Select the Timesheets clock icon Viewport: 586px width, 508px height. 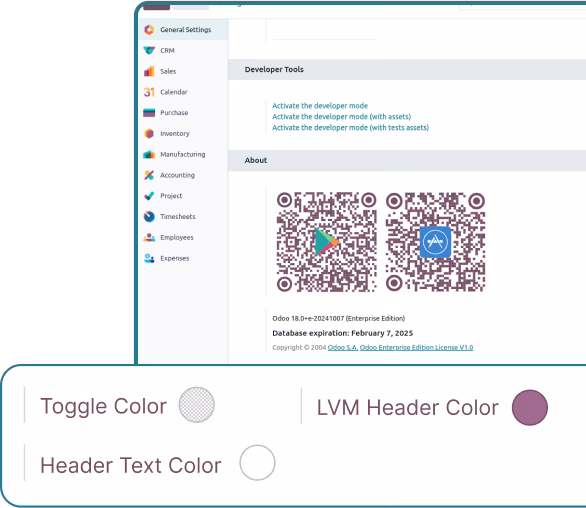149,216
